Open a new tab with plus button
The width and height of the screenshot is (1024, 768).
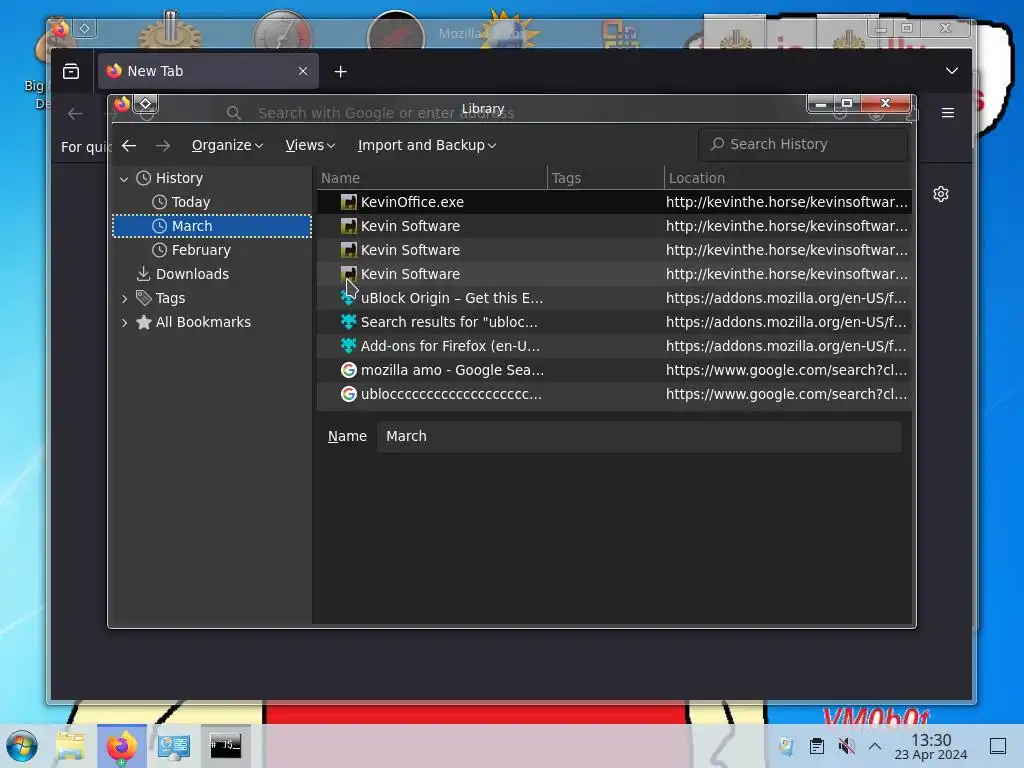click(x=340, y=72)
